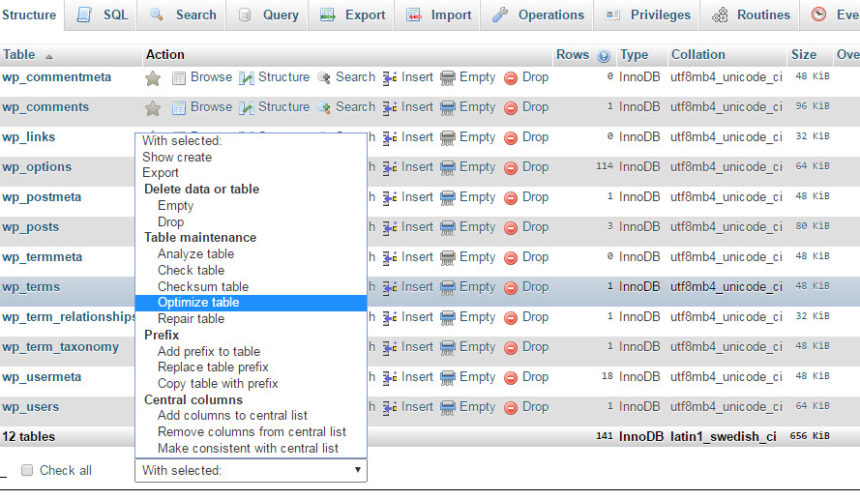Select Analyze table option
Image resolution: width=860 pixels, height=500 pixels.
coord(196,254)
